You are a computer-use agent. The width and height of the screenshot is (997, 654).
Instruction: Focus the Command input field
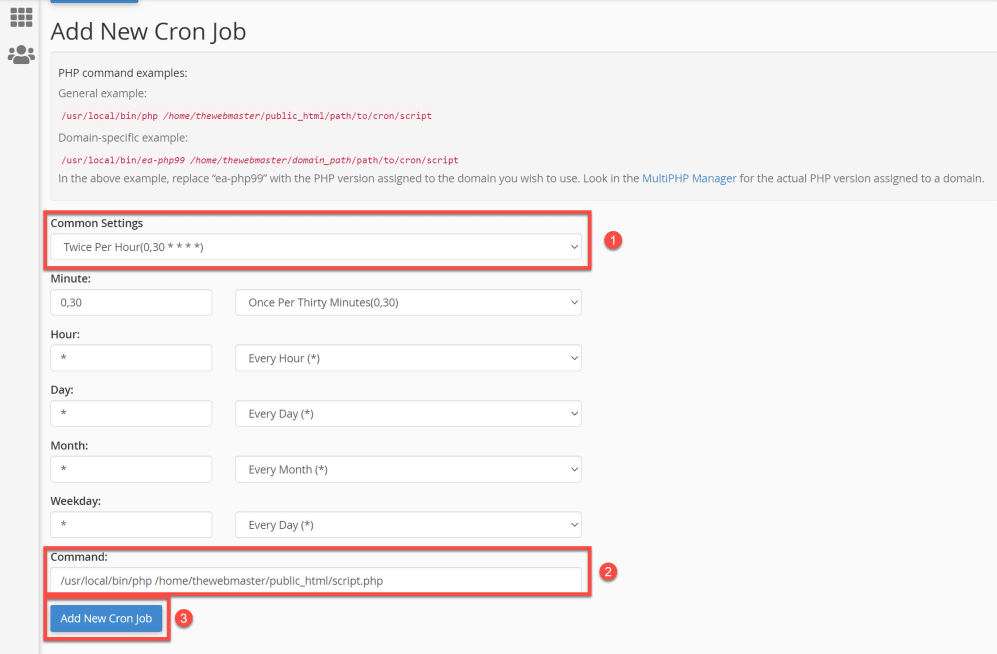[x=317, y=580]
